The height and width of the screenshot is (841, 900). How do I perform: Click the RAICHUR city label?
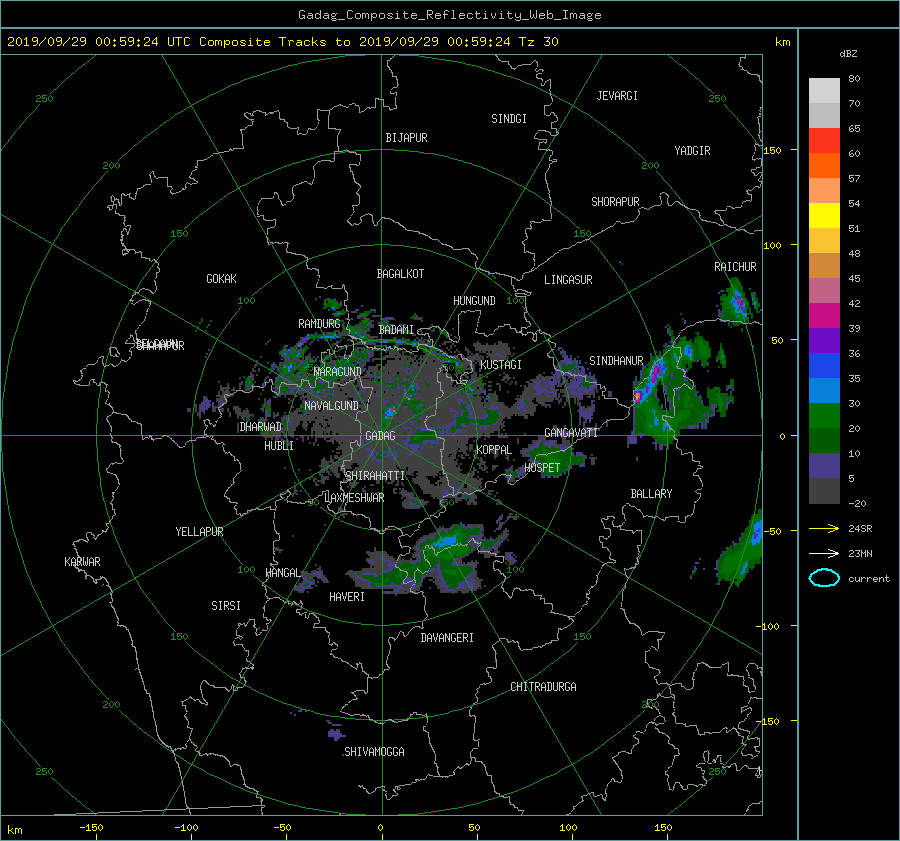735,267
